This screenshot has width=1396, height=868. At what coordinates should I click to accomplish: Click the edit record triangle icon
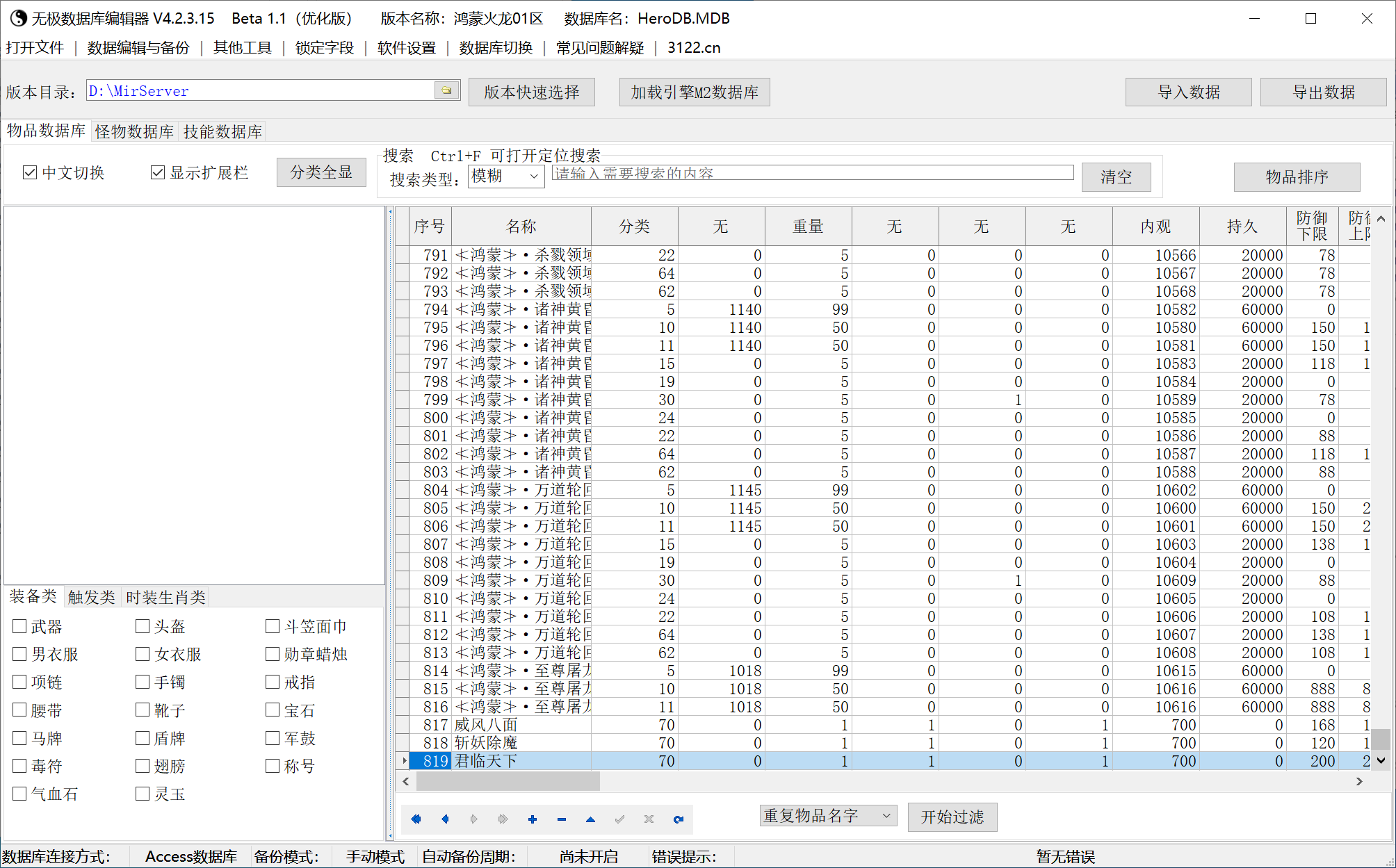click(590, 819)
